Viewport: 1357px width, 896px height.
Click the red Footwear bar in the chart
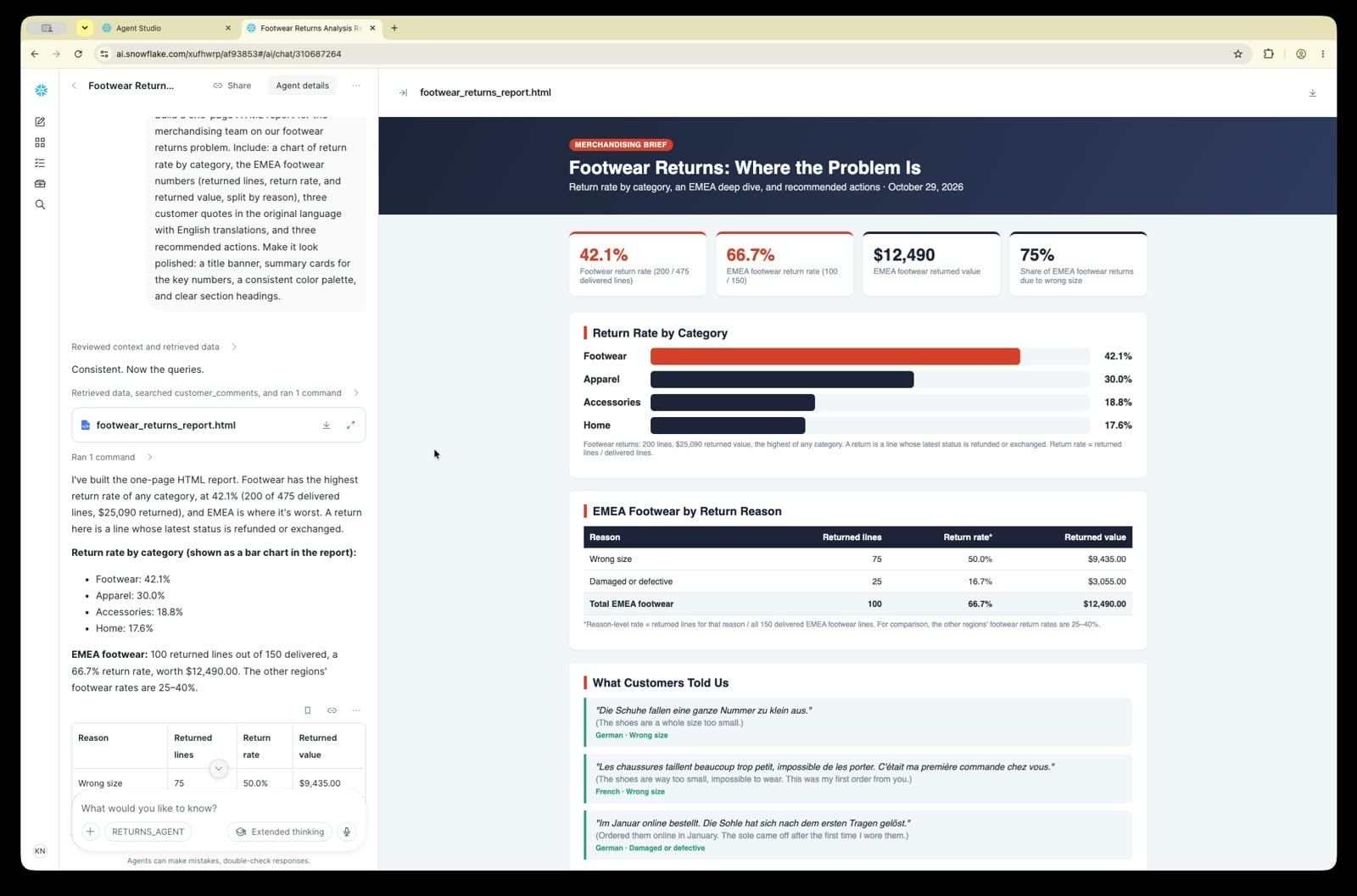835,357
